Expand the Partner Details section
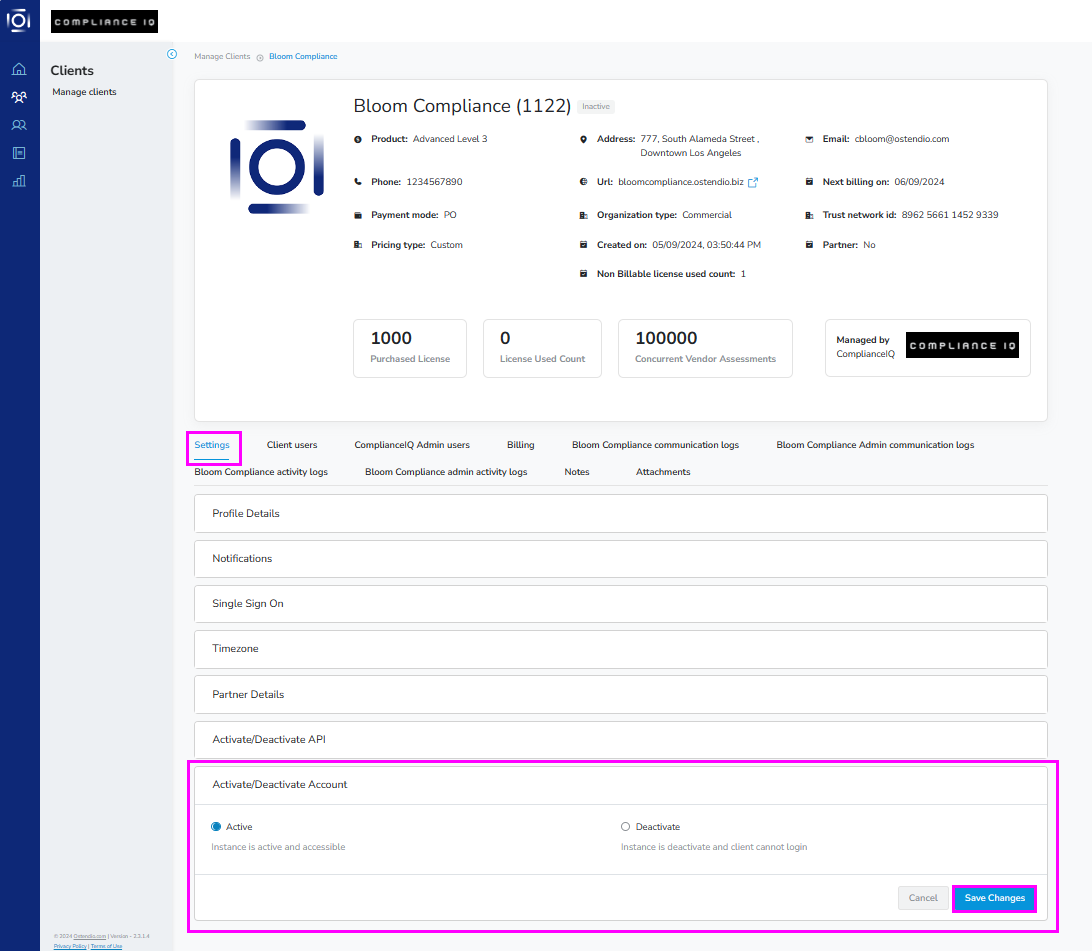 (x=621, y=695)
